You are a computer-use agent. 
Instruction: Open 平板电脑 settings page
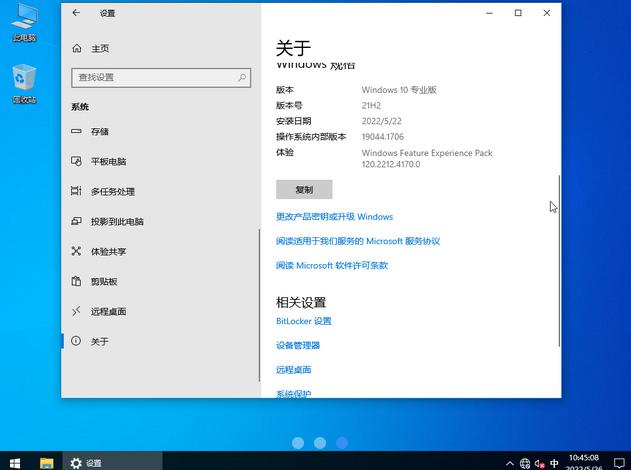161,161
